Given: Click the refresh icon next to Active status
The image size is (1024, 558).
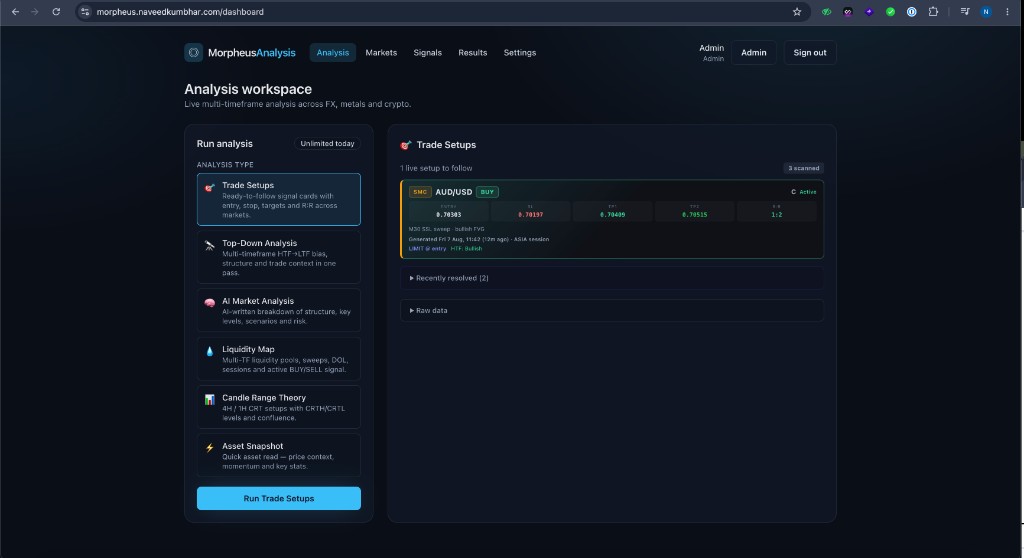Looking at the screenshot, I should point(793,192).
